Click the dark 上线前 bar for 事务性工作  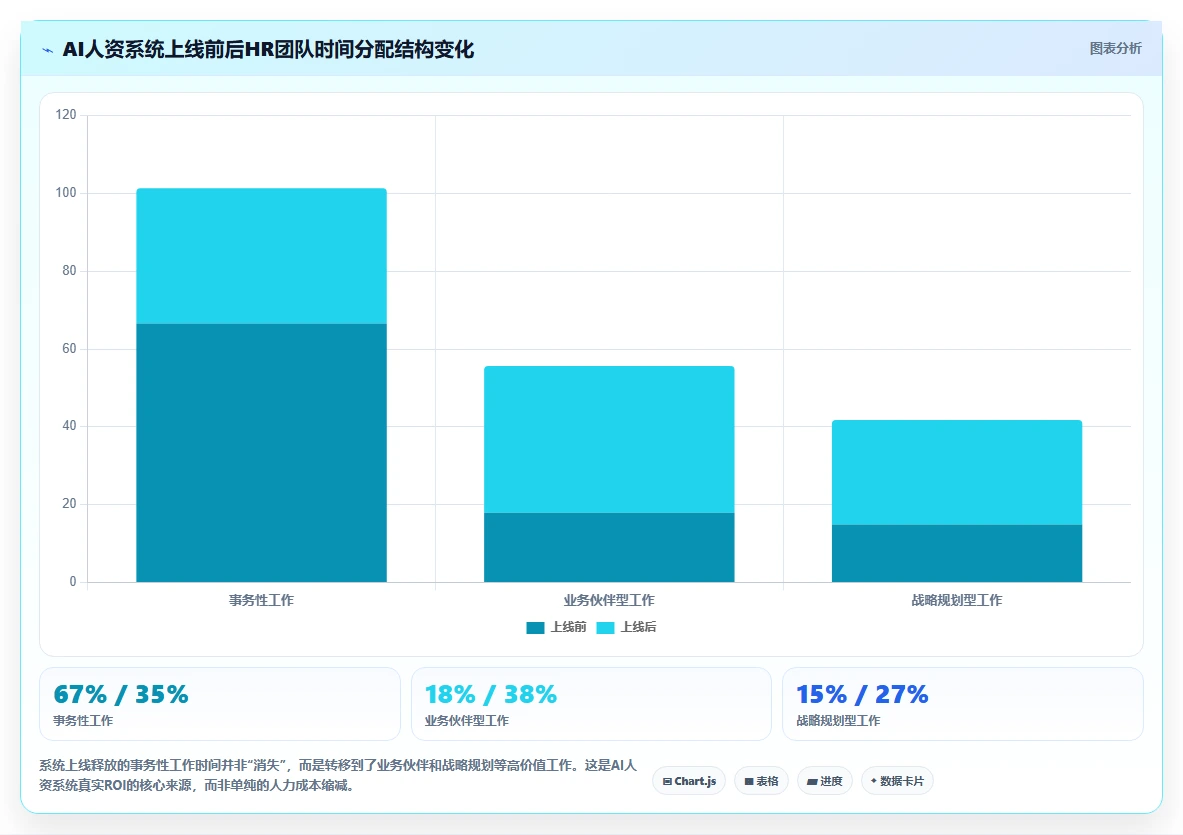click(261, 453)
